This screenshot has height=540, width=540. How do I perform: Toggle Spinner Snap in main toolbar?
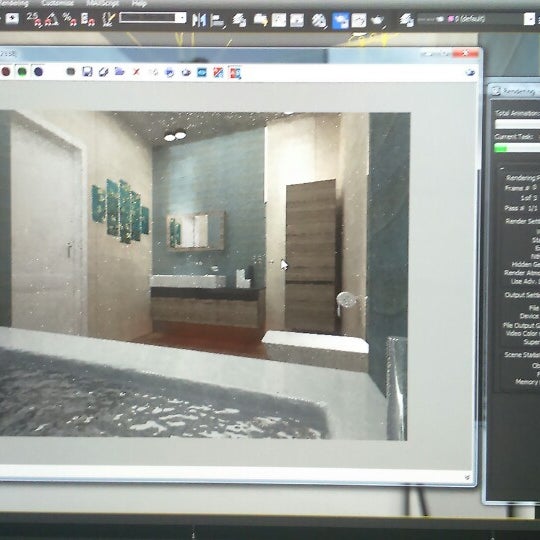pyautogui.click(x=88, y=20)
